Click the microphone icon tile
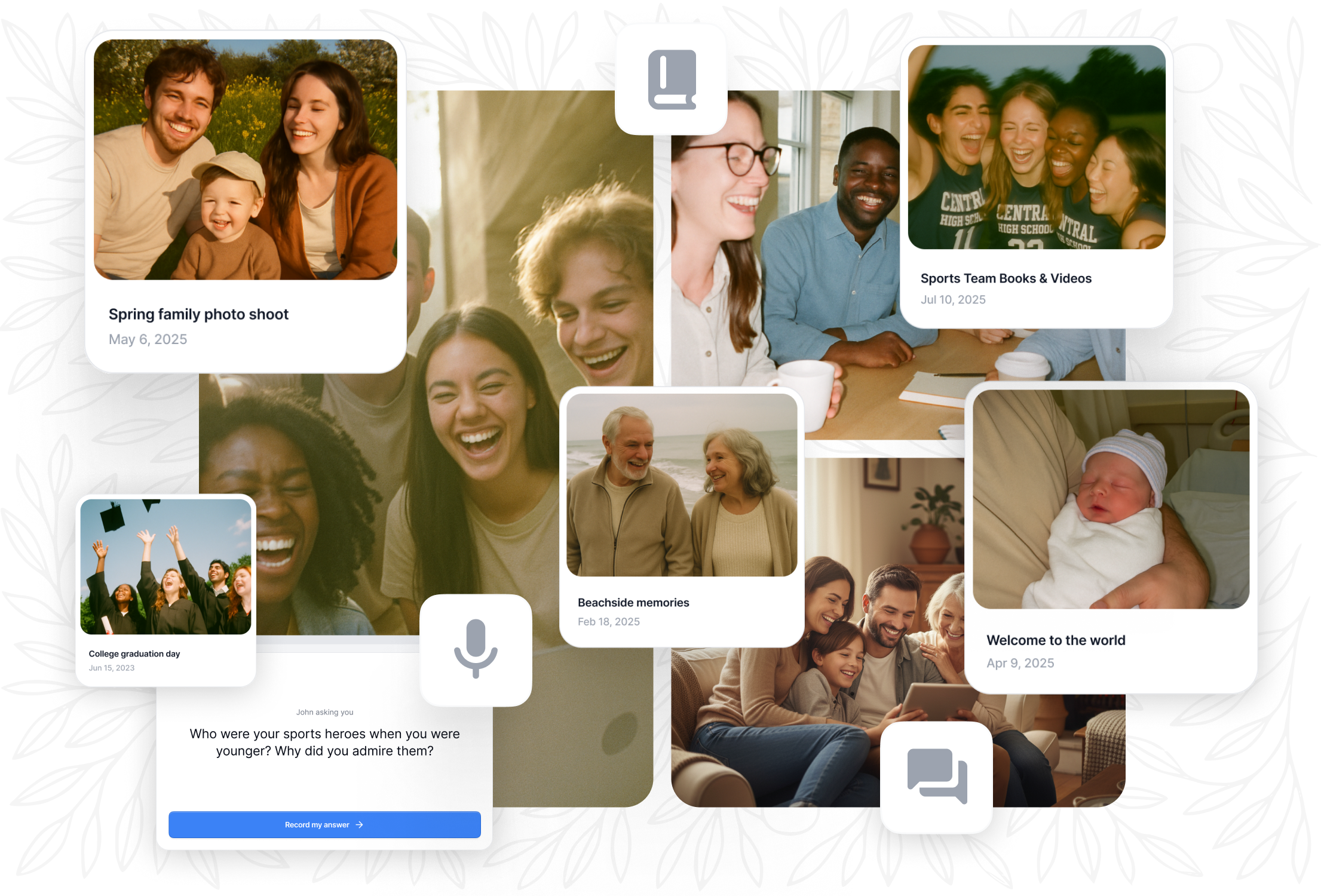This screenshot has height=896, width=1321. [x=476, y=649]
